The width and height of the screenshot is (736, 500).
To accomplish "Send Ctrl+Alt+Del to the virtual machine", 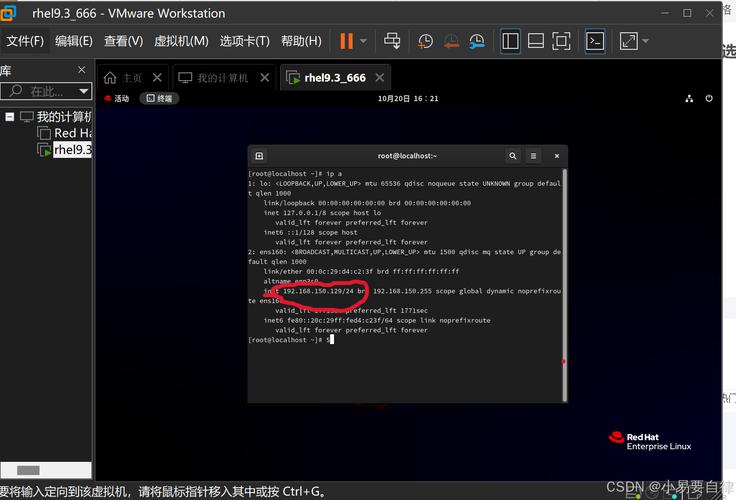I will pos(392,41).
